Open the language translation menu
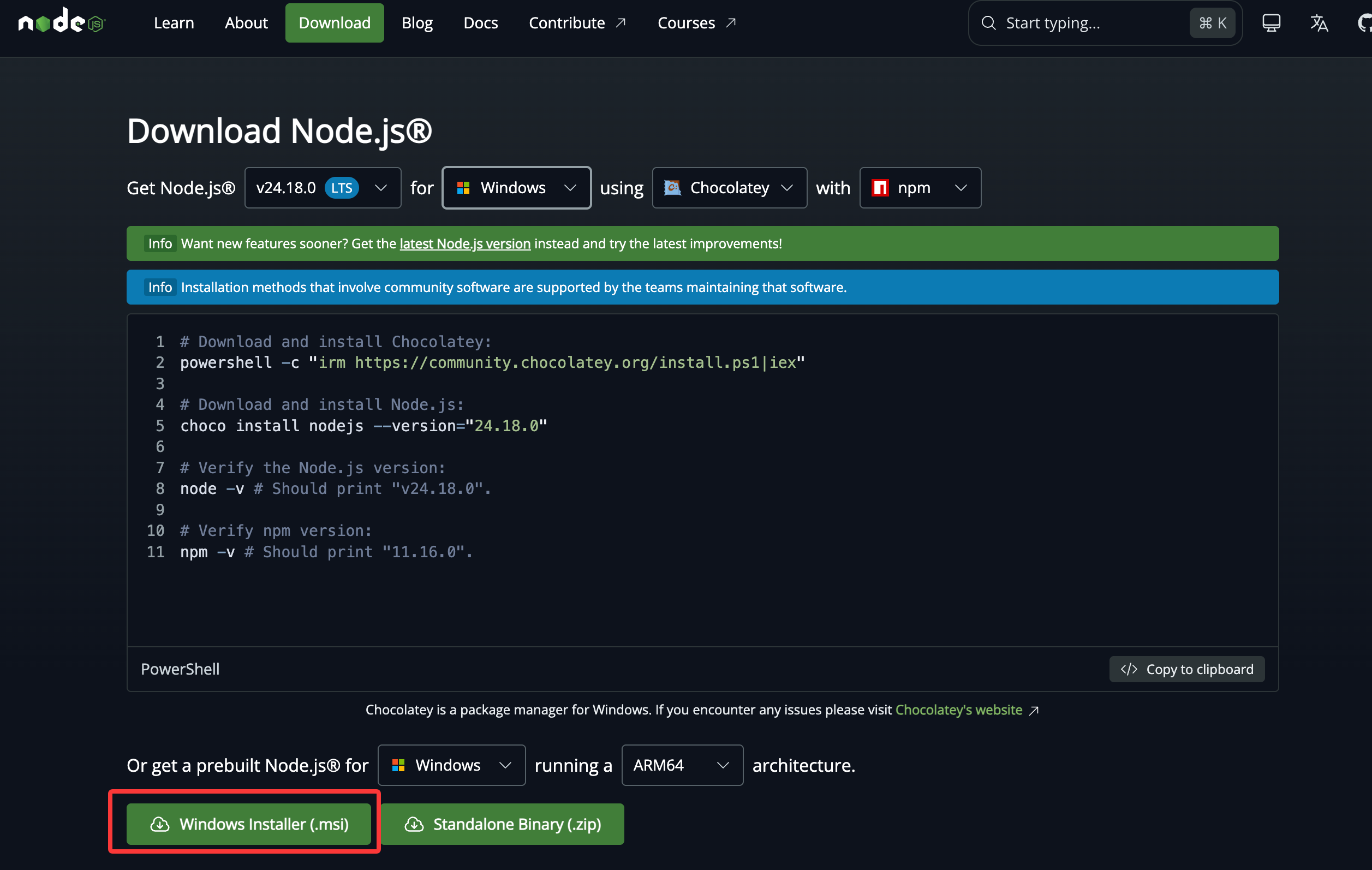 point(1319,23)
